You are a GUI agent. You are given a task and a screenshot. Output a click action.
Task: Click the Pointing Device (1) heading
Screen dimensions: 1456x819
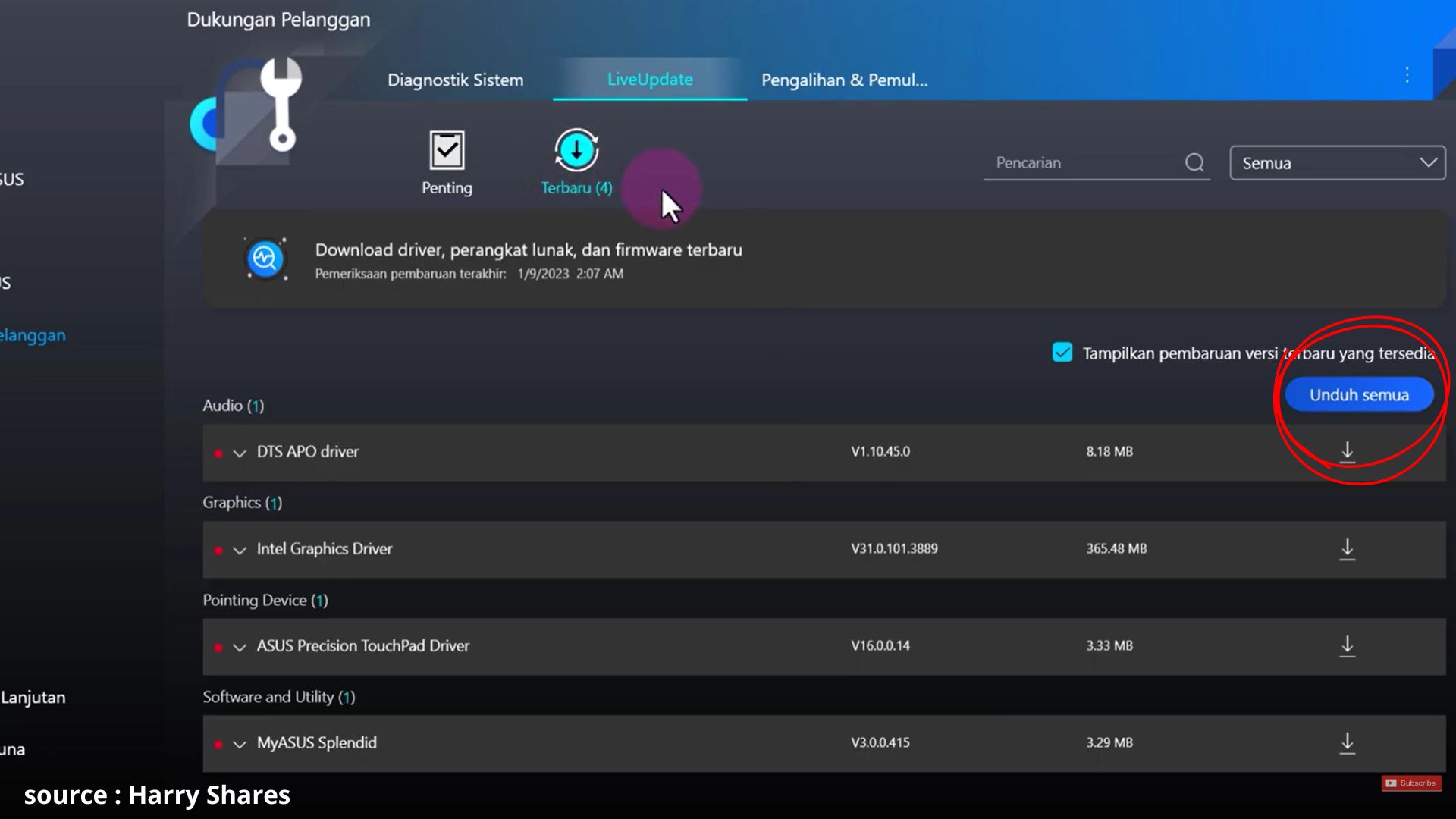click(265, 600)
